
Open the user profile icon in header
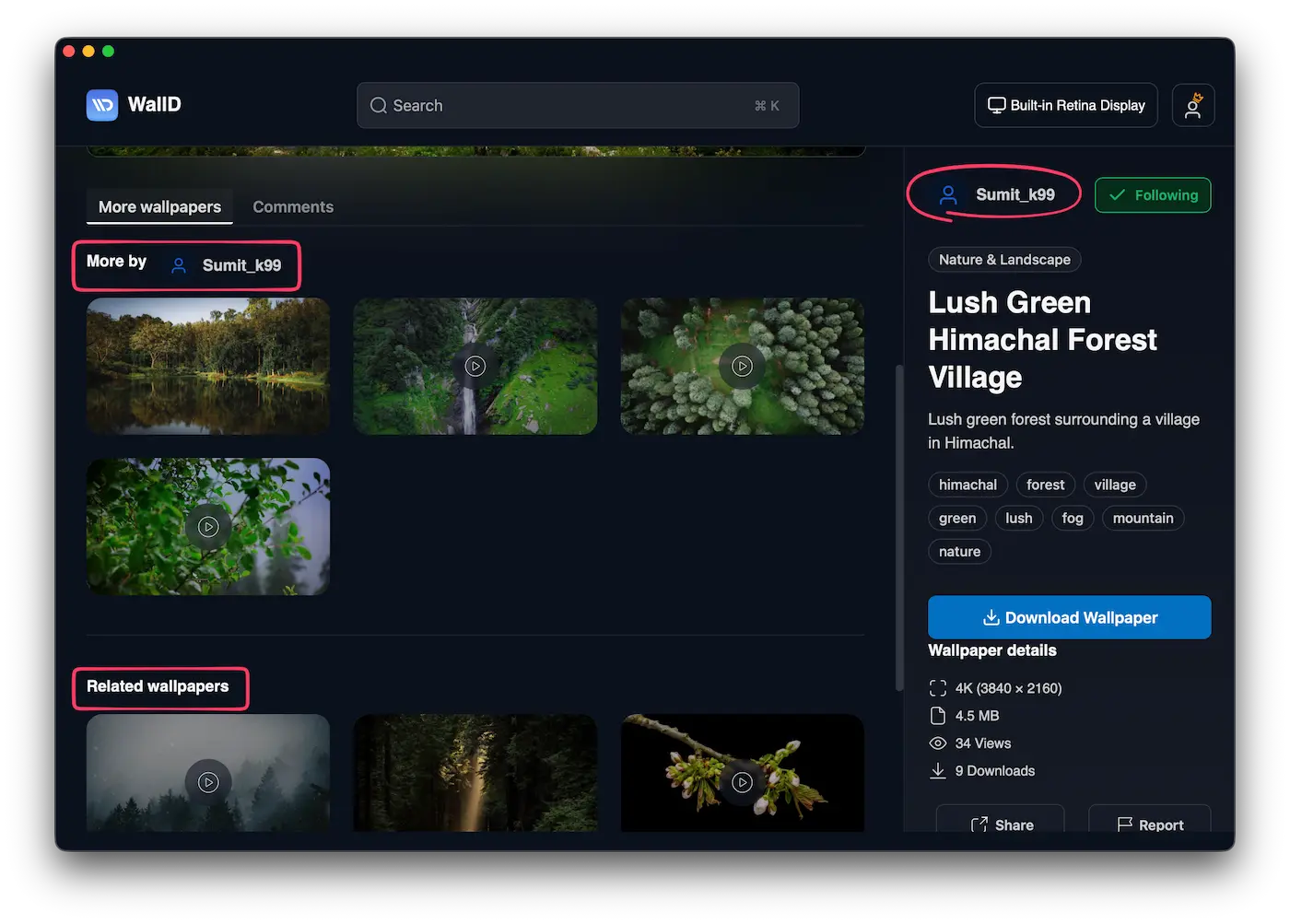pyautogui.click(x=1192, y=105)
